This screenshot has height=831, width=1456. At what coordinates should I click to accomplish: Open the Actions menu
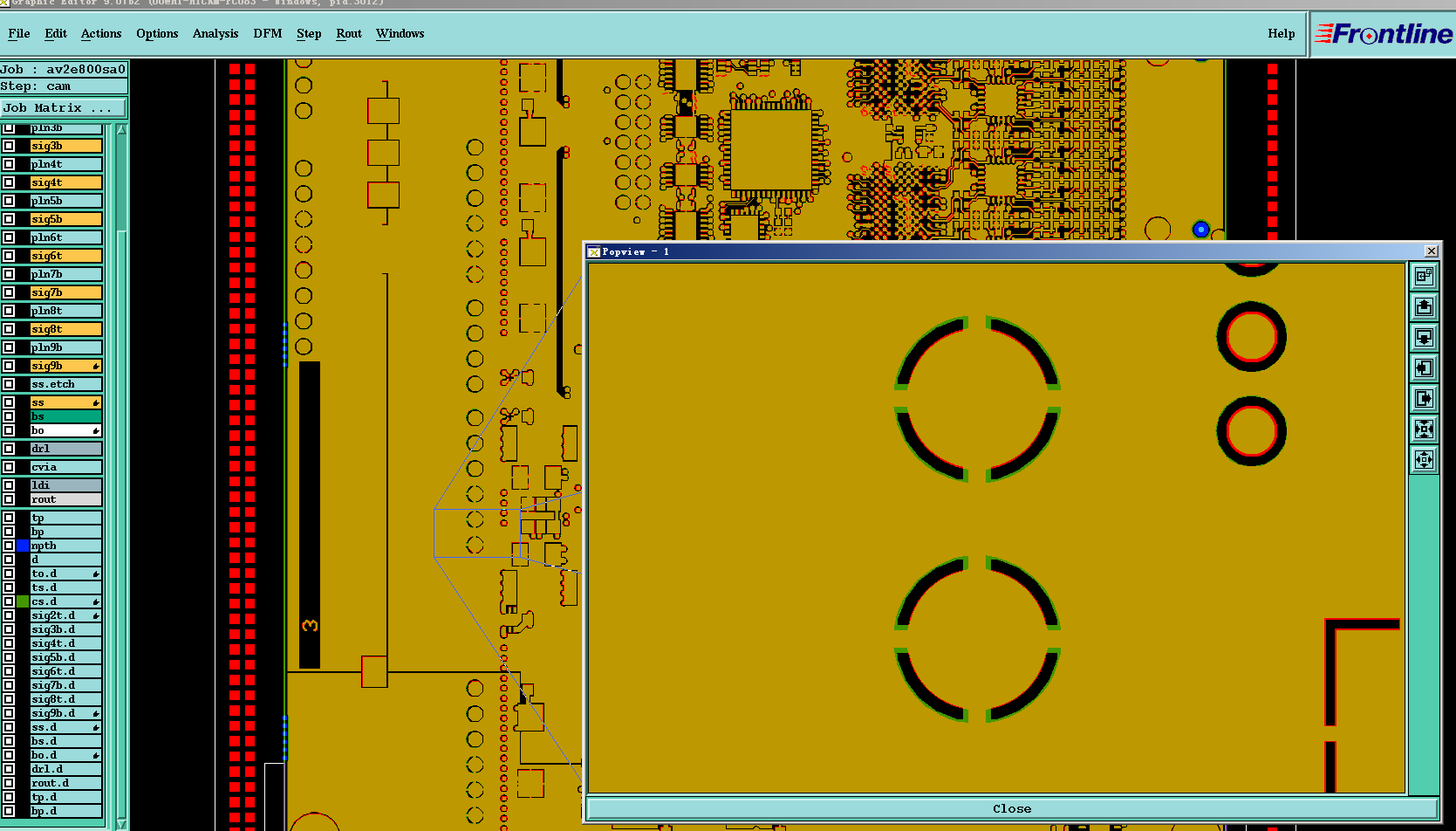click(101, 34)
